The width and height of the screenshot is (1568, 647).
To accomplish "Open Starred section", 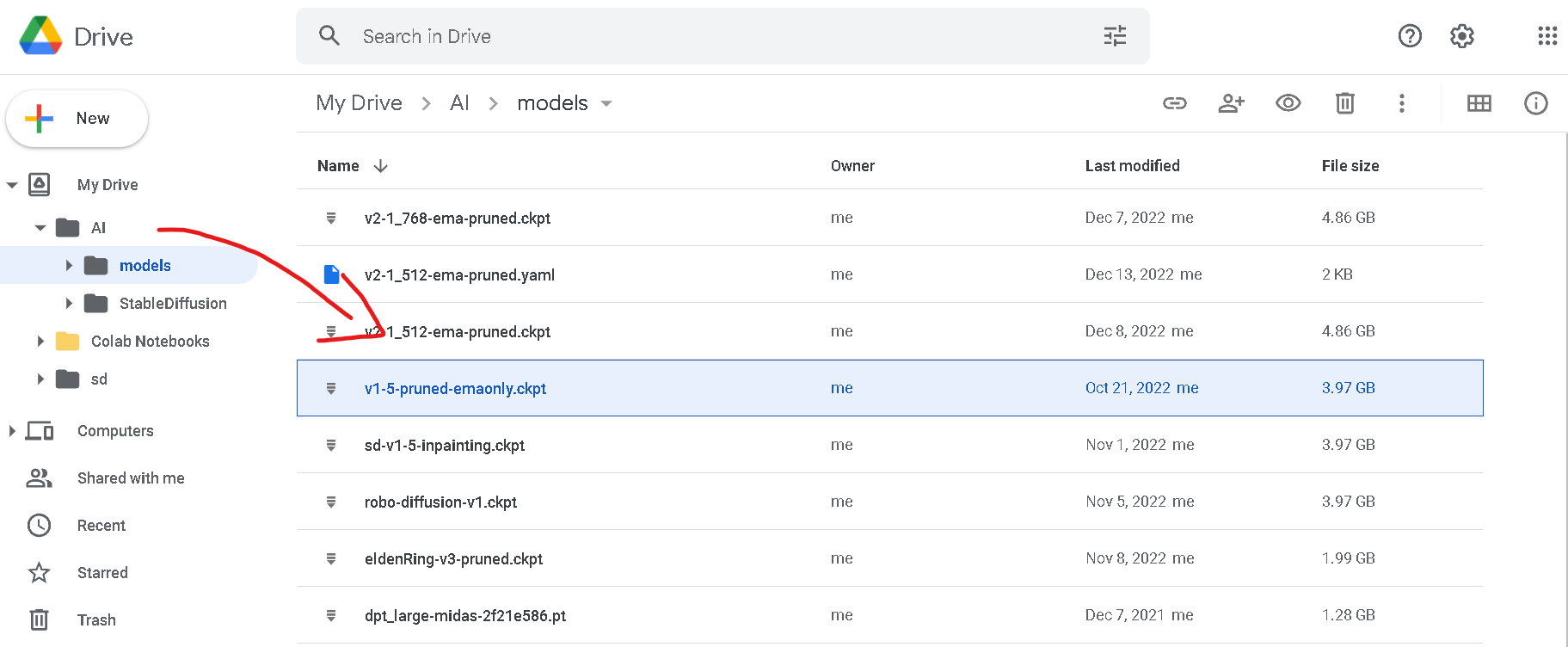I will coord(102,572).
